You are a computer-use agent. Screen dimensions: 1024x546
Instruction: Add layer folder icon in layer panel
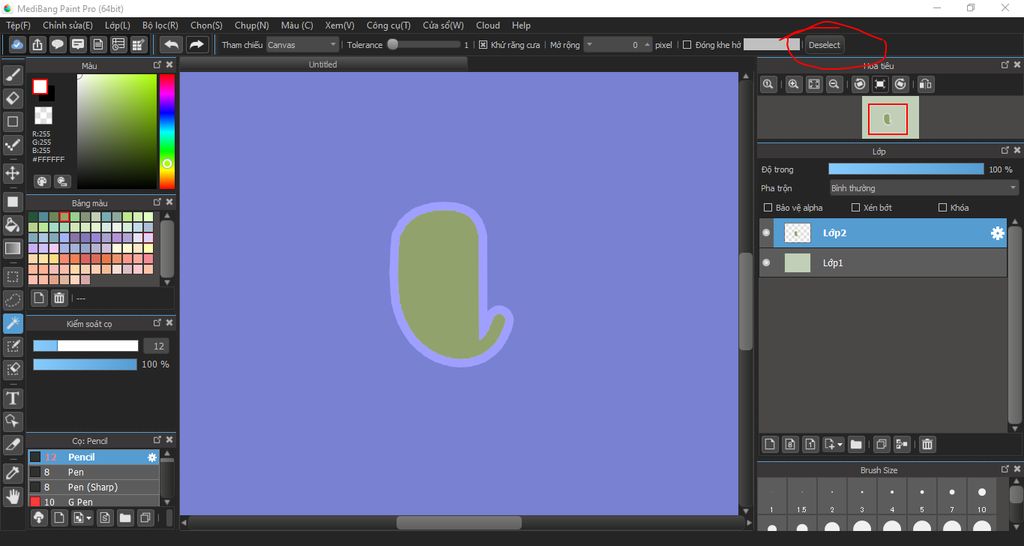coord(856,445)
